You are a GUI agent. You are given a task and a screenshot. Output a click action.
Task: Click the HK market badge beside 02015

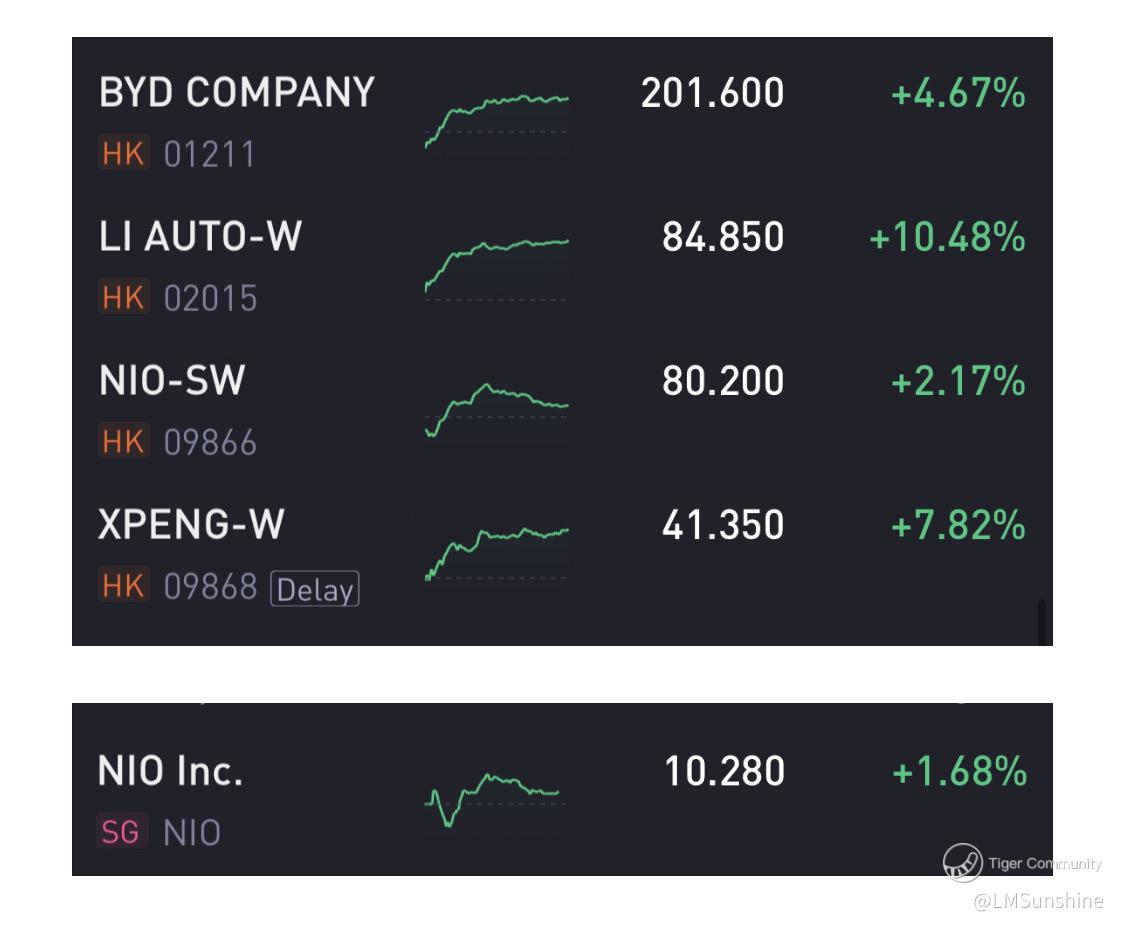coord(123,296)
